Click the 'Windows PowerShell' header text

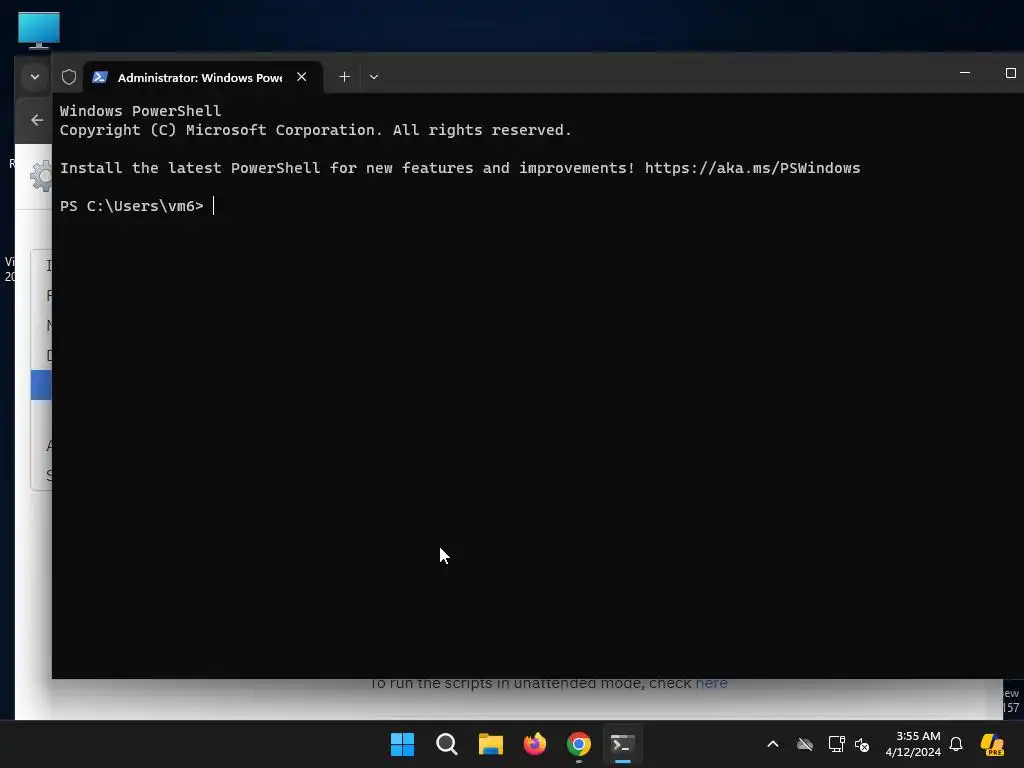coord(140,111)
